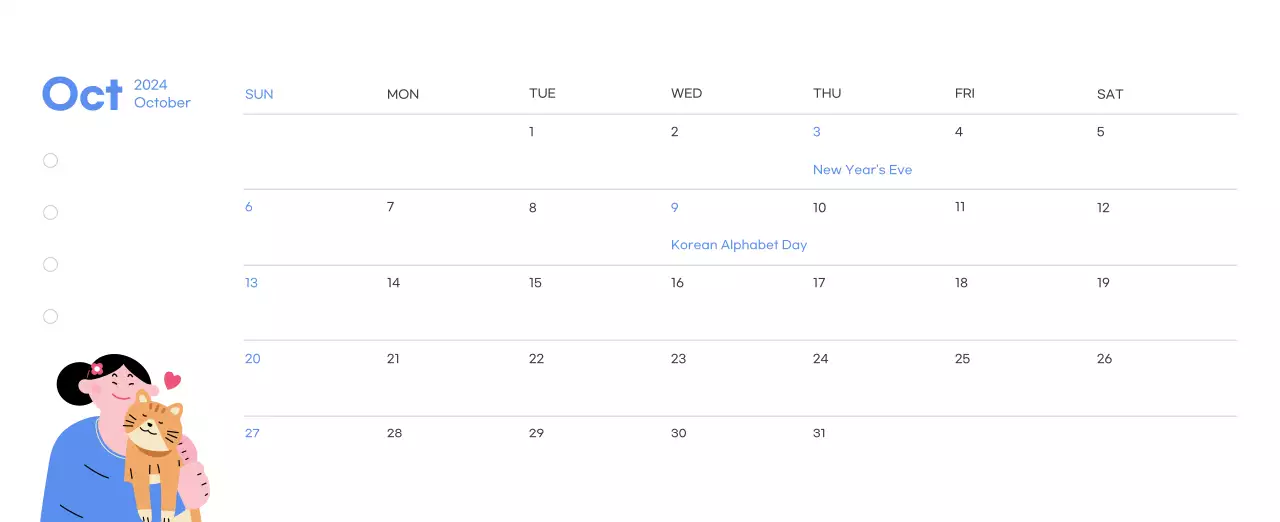
Task: Check the third circle in the left checklist
Action: (x=51, y=265)
